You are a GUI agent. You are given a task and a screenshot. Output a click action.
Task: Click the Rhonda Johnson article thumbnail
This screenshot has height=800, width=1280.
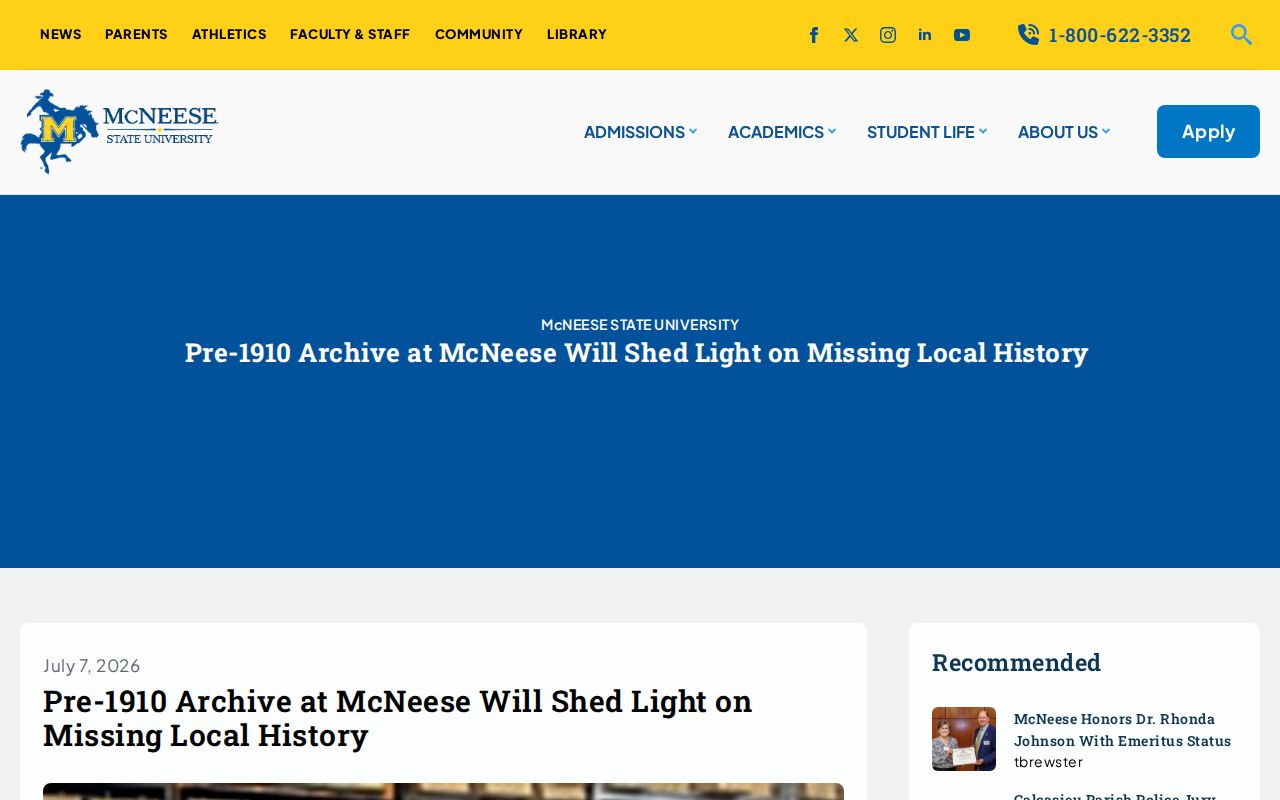(964, 739)
